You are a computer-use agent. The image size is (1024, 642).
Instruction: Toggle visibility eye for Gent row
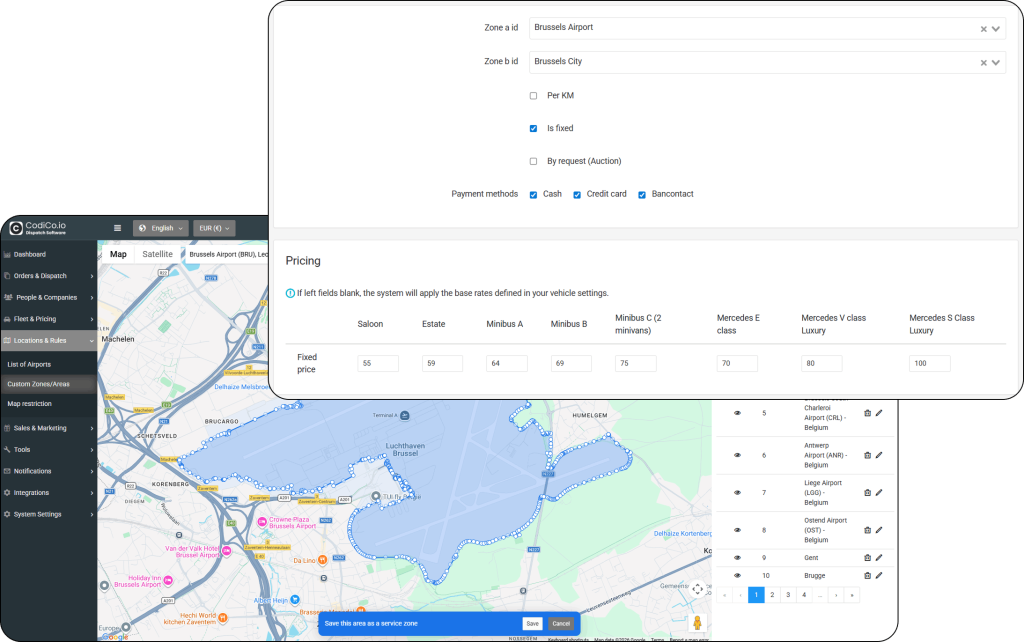click(737, 558)
